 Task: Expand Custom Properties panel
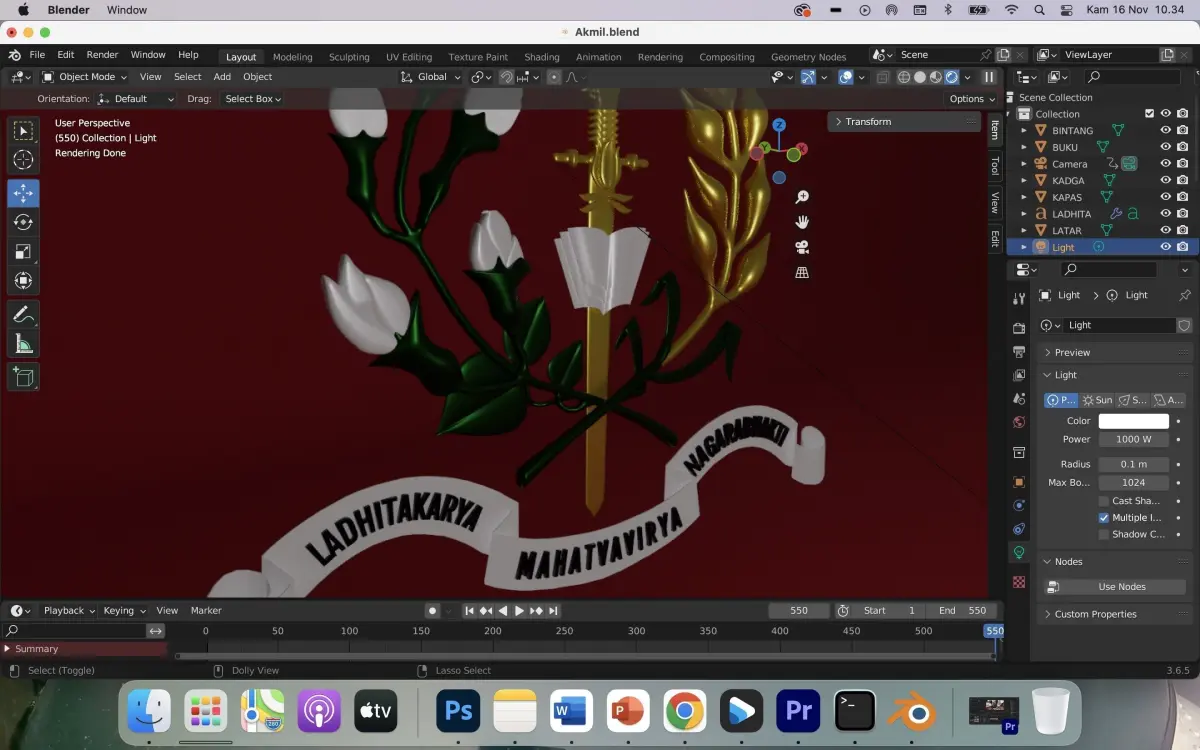(1116, 614)
